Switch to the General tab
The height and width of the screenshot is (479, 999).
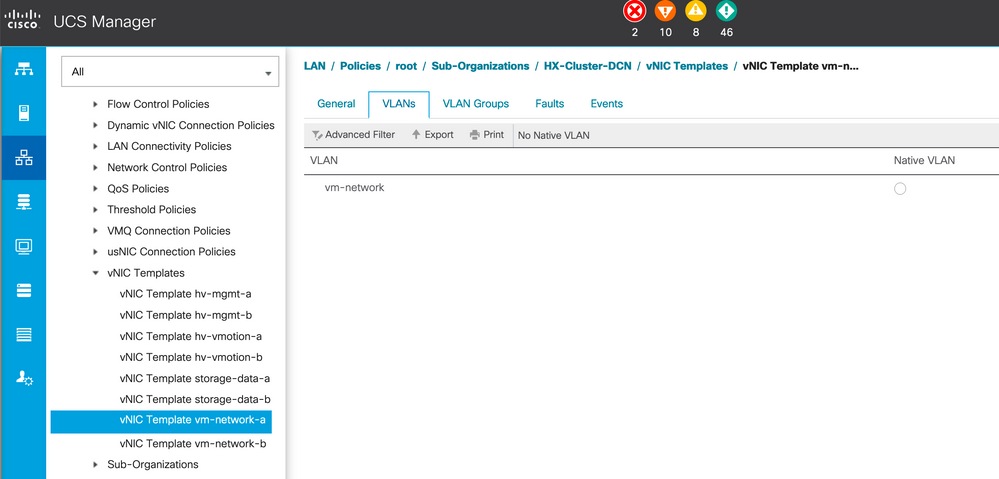(x=336, y=104)
